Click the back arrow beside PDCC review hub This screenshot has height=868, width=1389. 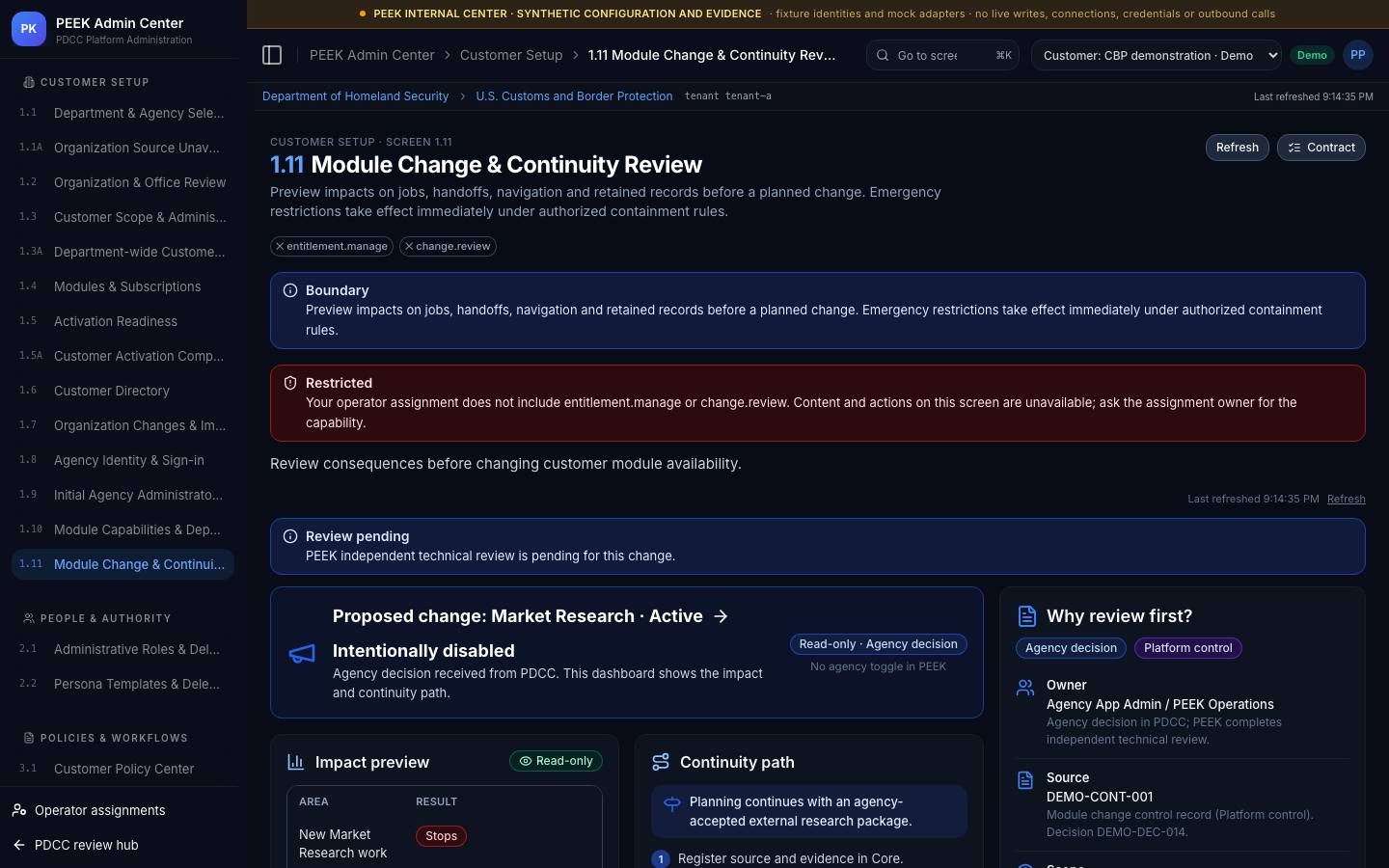[19, 845]
